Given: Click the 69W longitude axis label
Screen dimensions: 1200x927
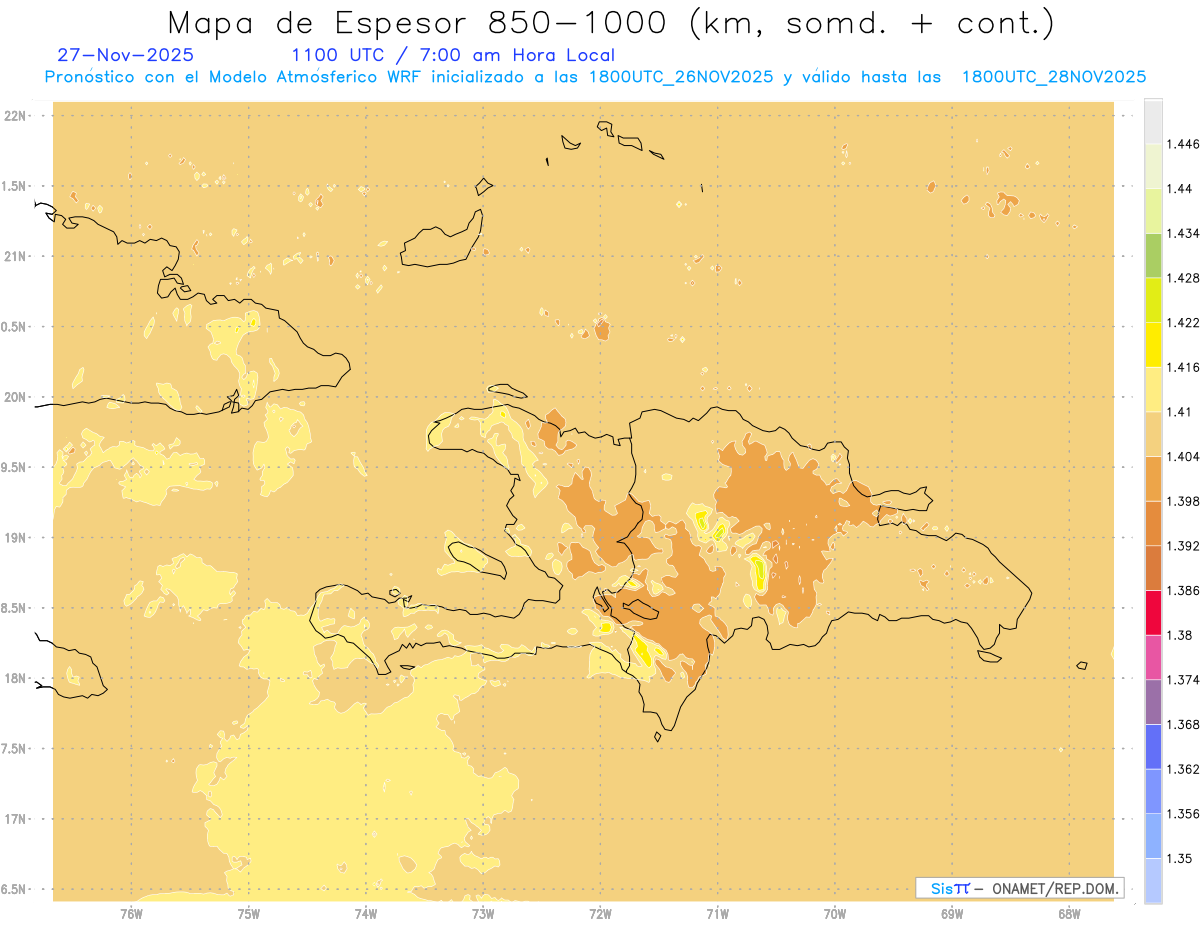Looking at the screenshot, I should tap(952, 914).
